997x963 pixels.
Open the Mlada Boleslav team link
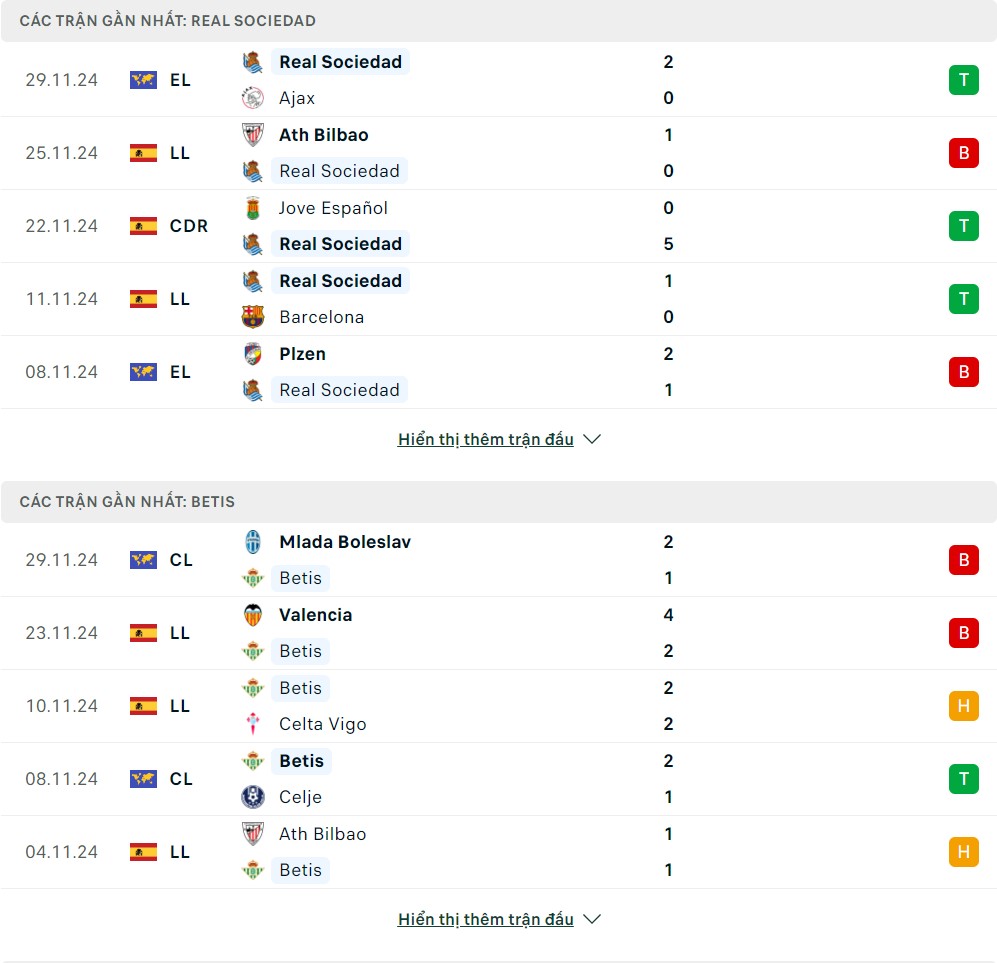coord(344,542)
